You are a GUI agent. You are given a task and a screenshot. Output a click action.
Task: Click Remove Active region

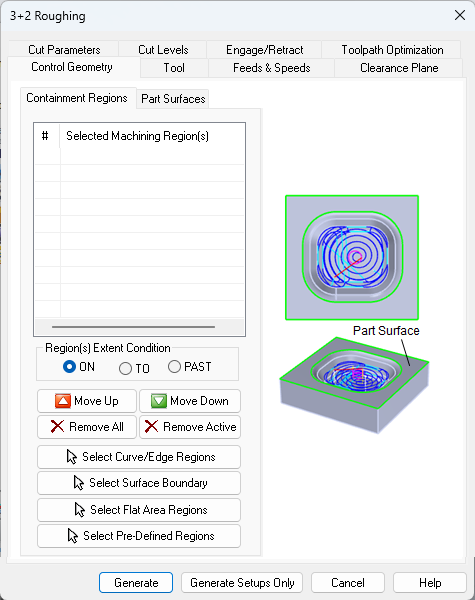[x=190, y=427]
